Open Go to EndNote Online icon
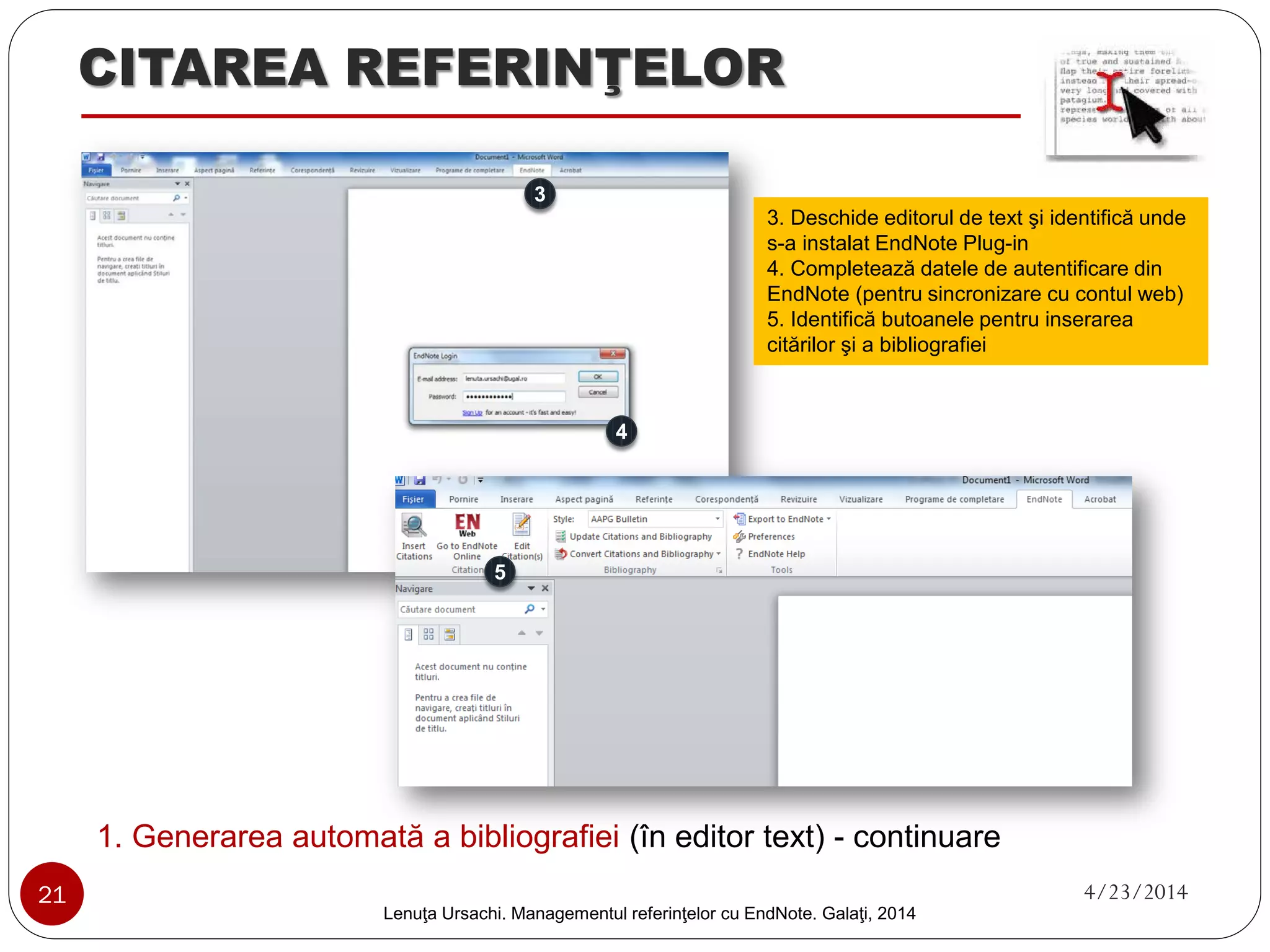The height and width of the screenshot is (952, 1270). tap(467, 525)
